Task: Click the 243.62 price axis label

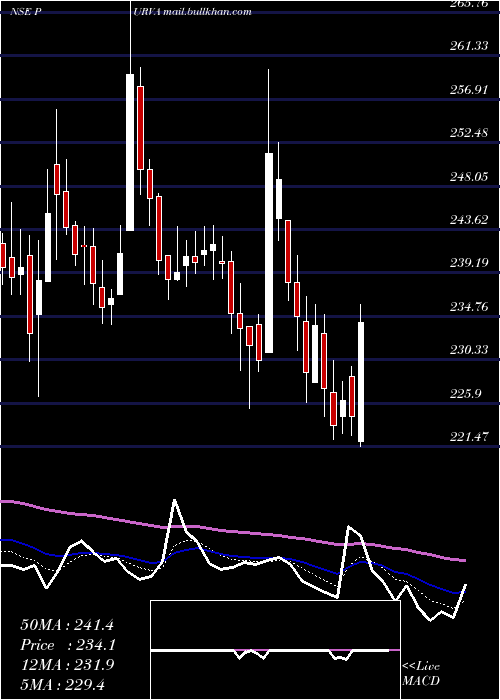Action: 468,220
